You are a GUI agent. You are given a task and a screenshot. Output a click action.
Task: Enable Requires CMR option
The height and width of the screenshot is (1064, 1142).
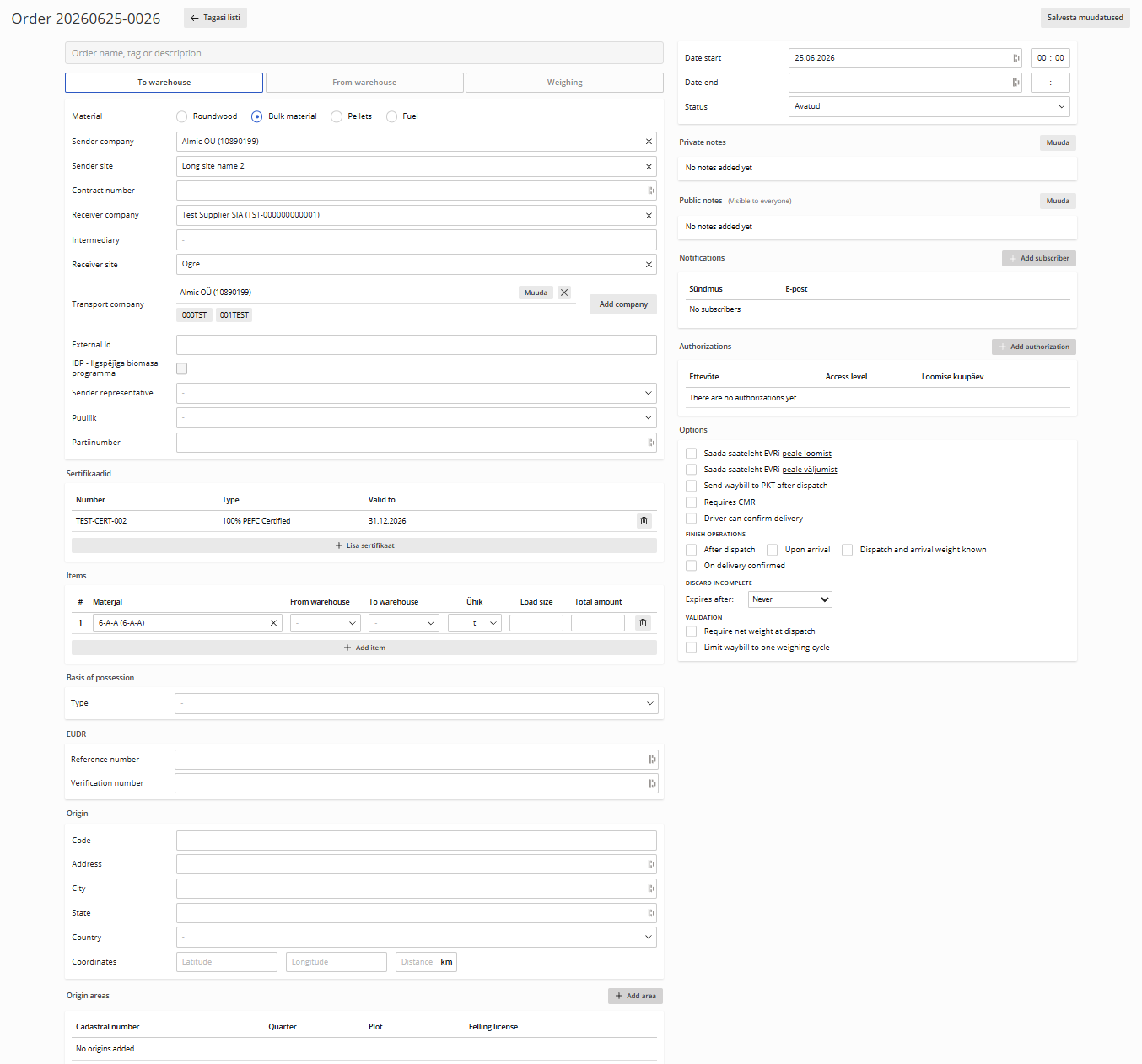click(691, 502)
